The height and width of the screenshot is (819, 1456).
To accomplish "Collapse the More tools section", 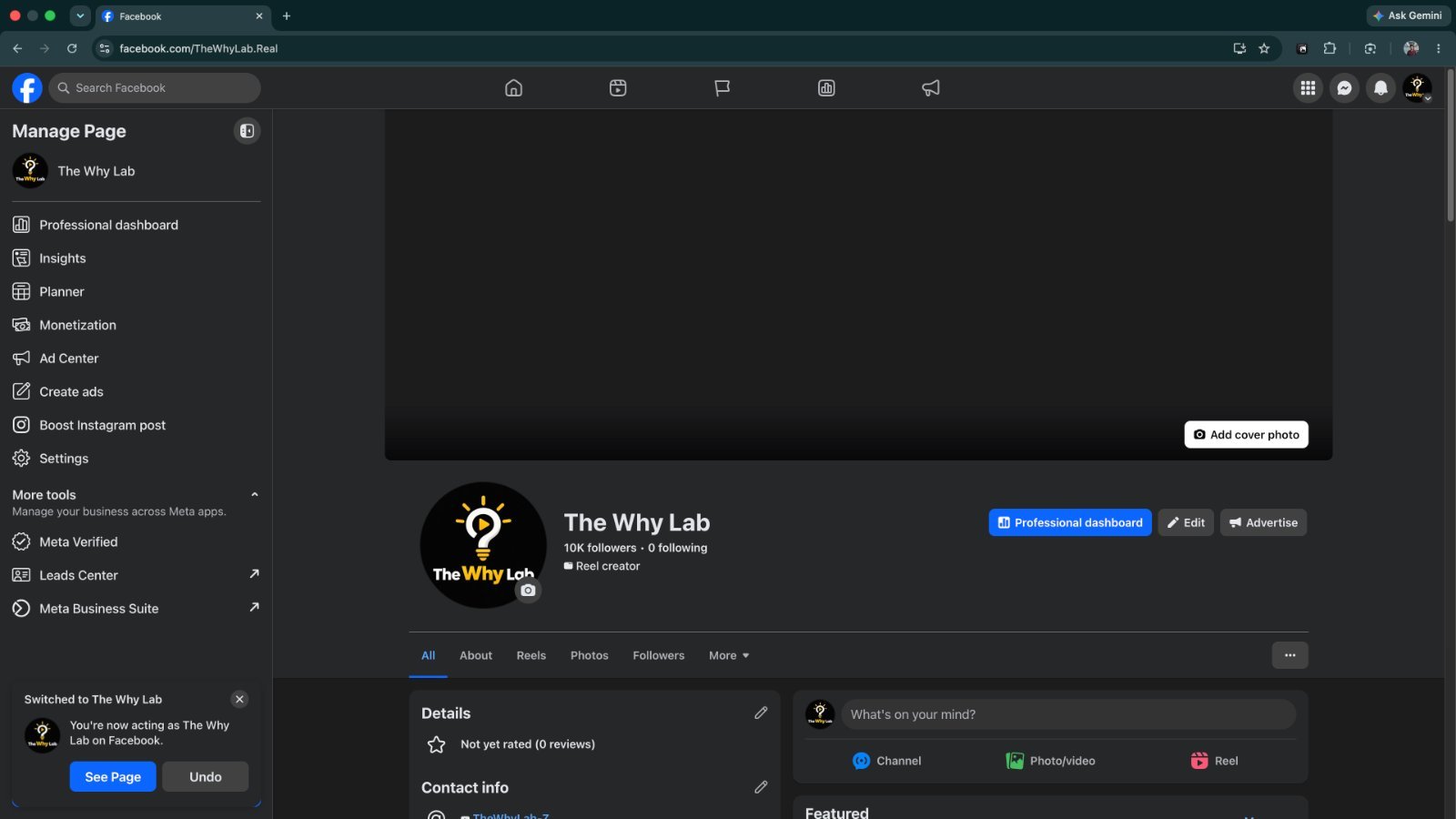I will pyautogui.click(x=255, y=495).
